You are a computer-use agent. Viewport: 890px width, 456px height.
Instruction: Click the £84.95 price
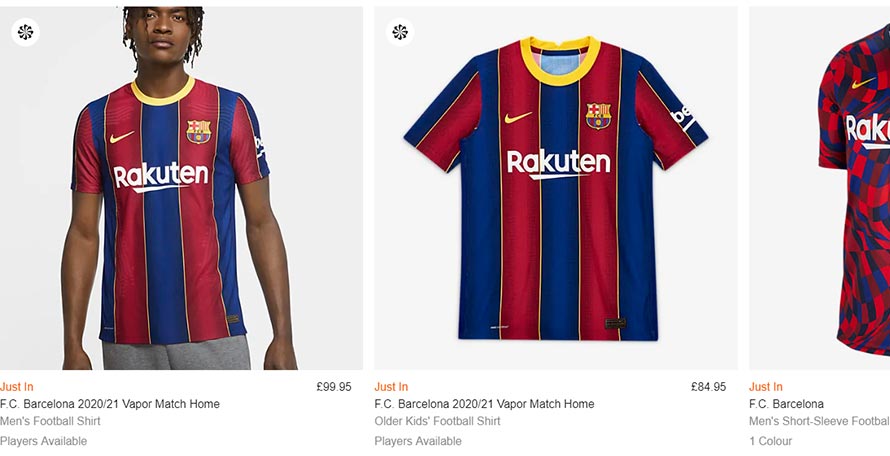[x=708, y=387]
